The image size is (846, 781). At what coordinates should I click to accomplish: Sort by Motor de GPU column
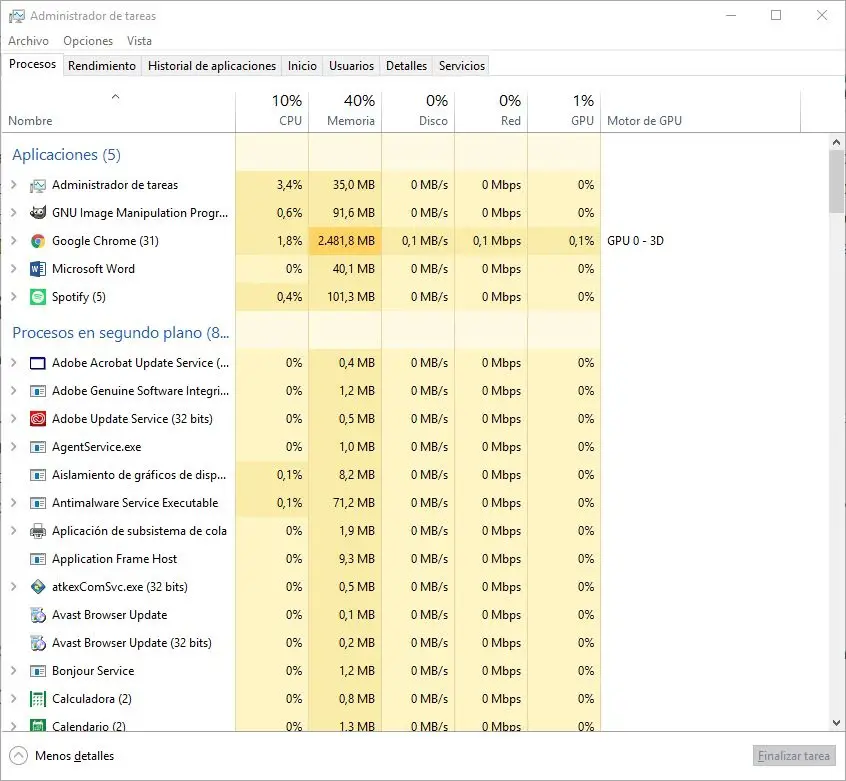coord(700,111)
